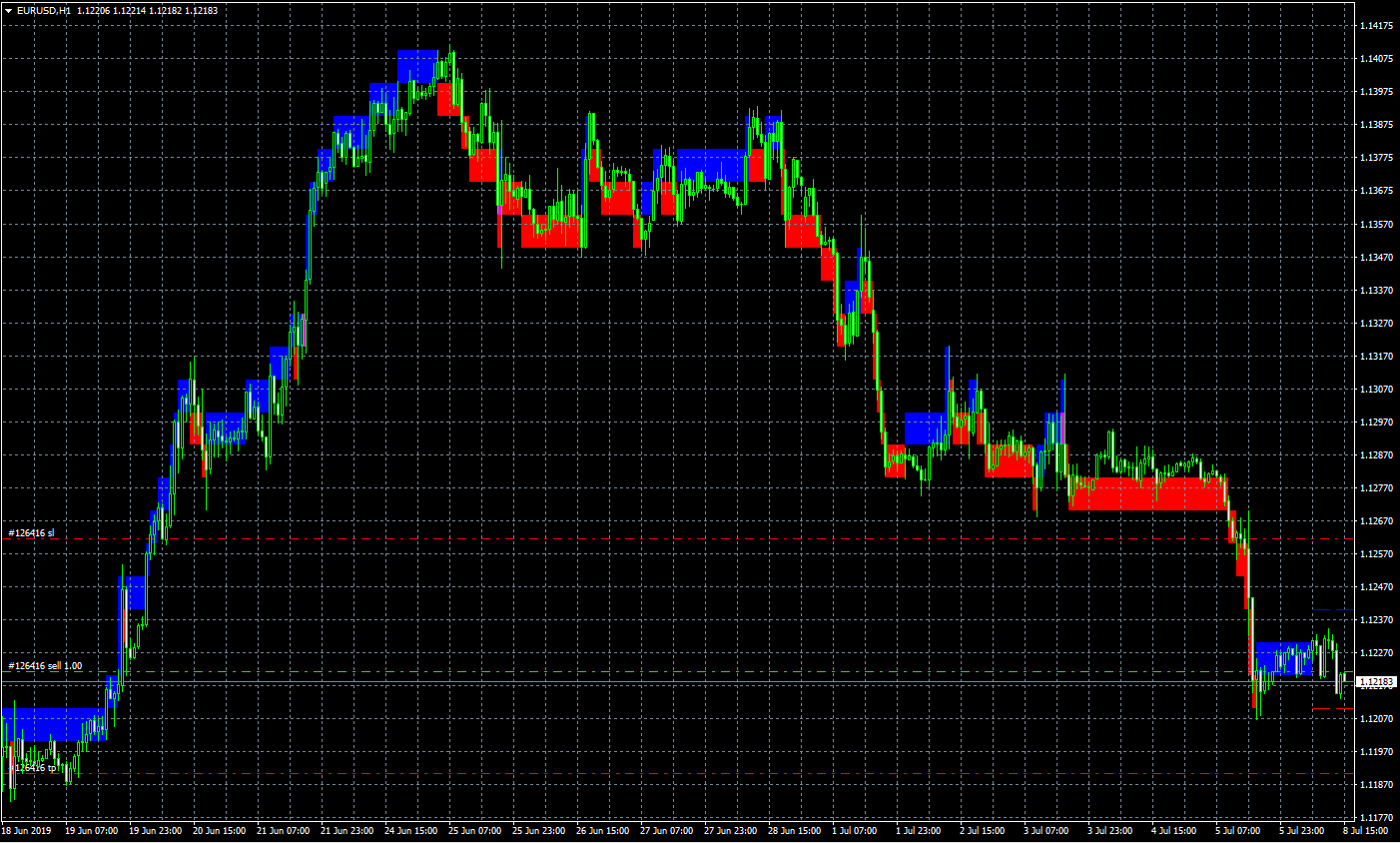Click price axis label 1.12270
The height and width of the screenshot is (843, 1400).
coord(1376,653)
